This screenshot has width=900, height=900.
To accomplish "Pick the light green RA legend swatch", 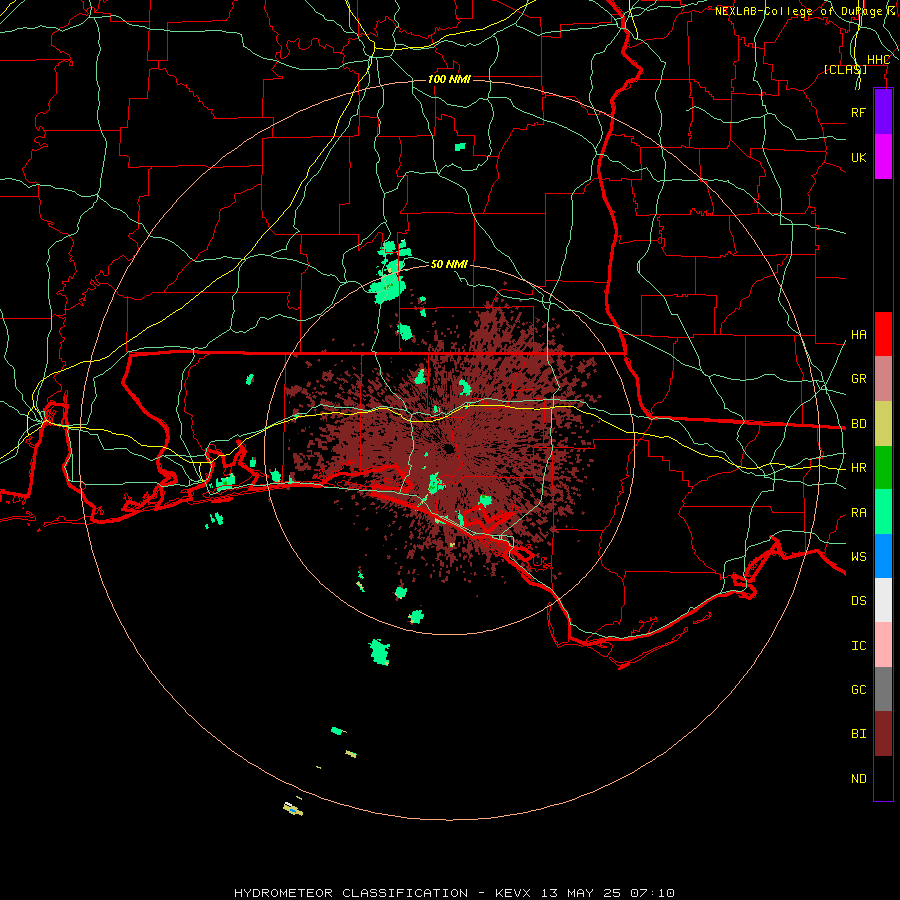I will (883, 512).
